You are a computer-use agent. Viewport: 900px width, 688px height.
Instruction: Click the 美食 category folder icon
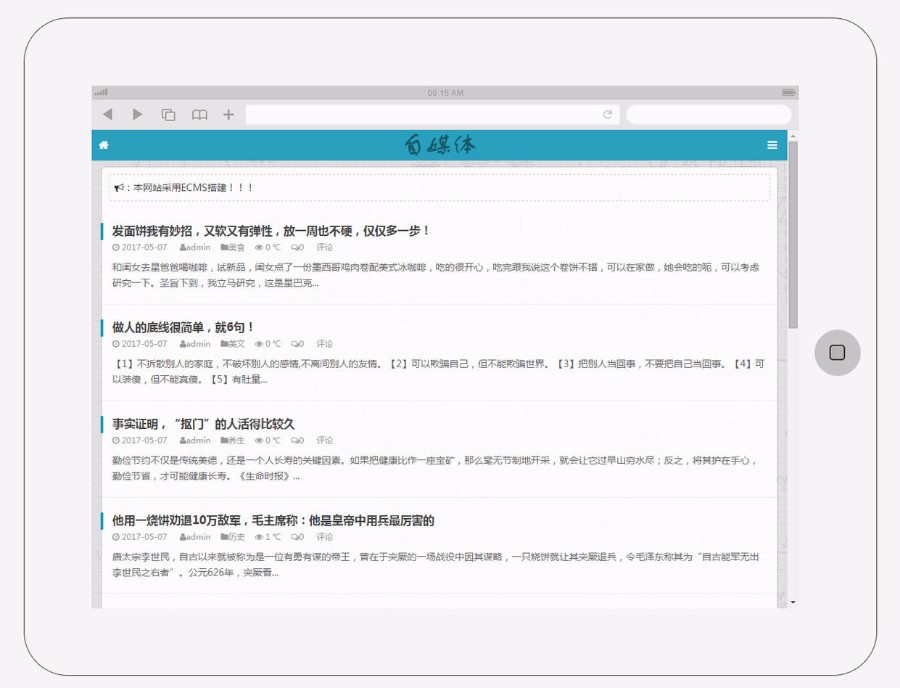pyautogui.click(x=222, y=246)
